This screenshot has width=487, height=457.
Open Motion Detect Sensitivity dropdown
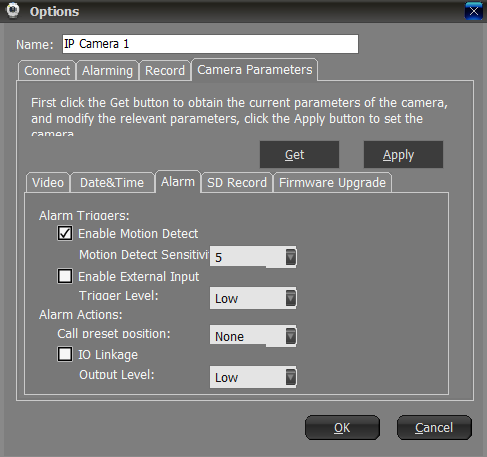click(253, 257)
